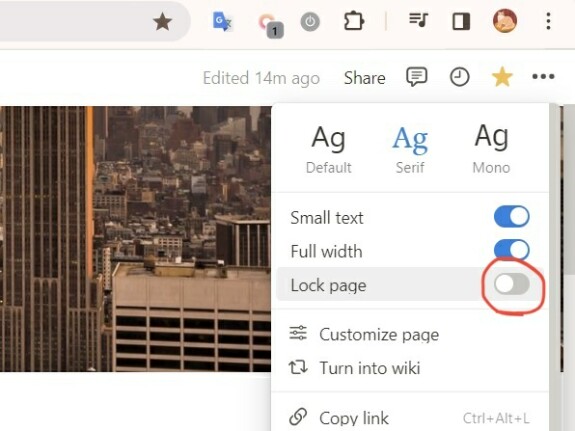This screenshot has height=431, width=575.
Task: Toggle the yellow favorite star
Action: 502,77
